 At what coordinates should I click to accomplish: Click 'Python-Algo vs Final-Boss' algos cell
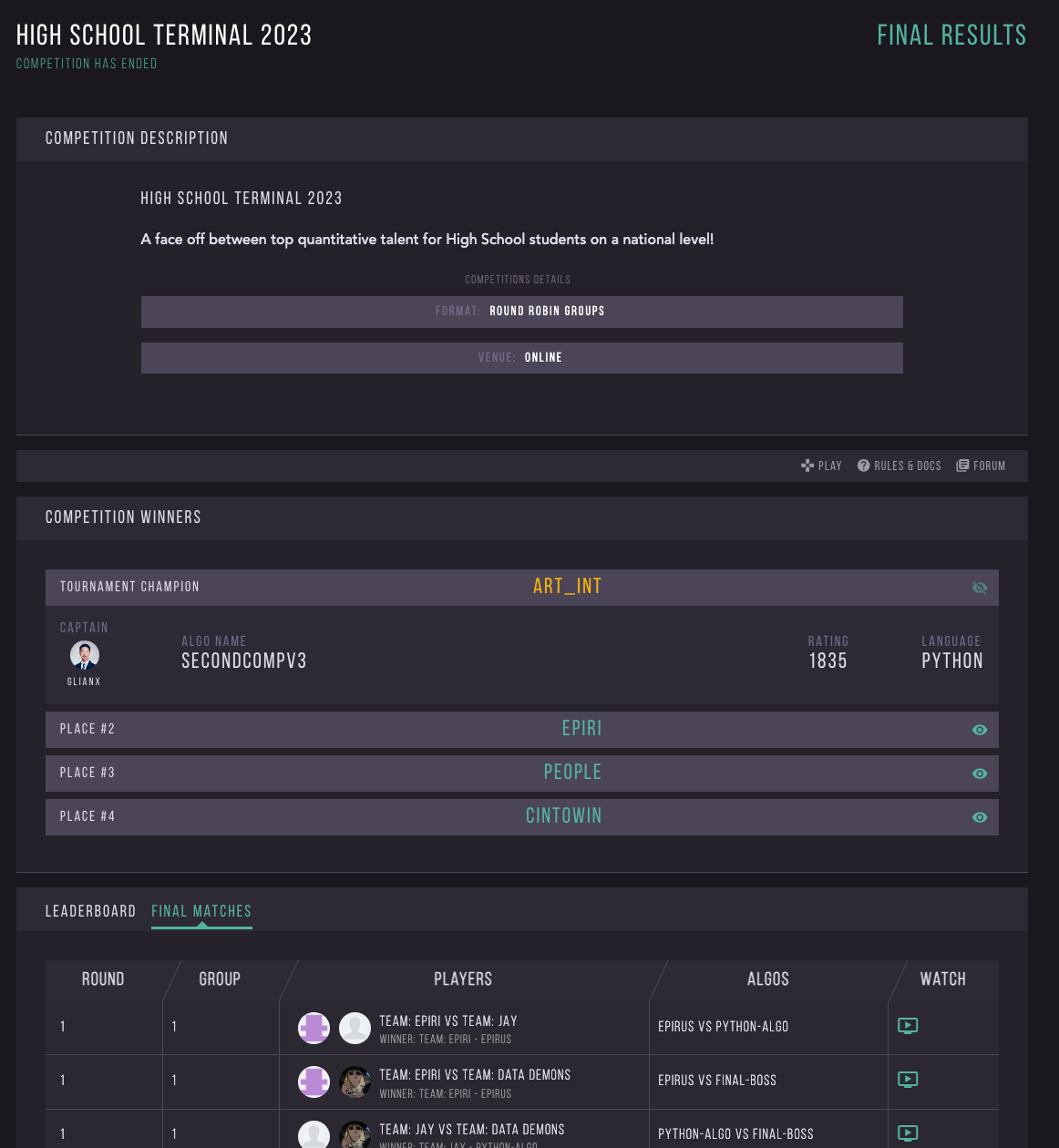click(736, 1133)
